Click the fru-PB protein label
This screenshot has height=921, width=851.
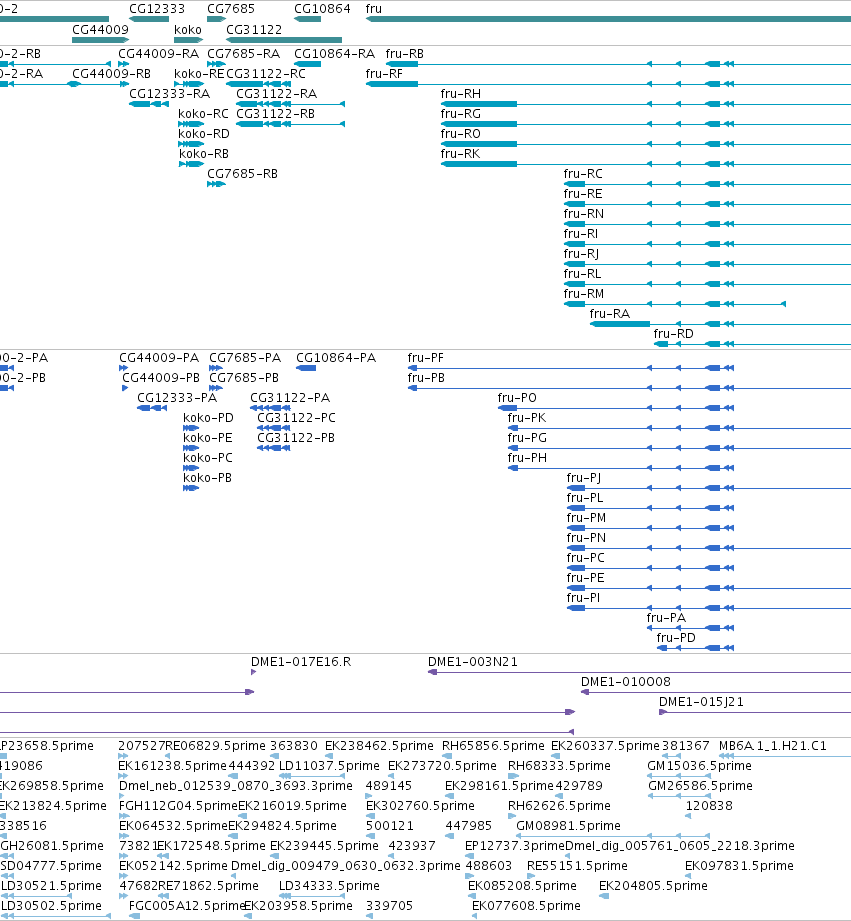coord(426,378)
